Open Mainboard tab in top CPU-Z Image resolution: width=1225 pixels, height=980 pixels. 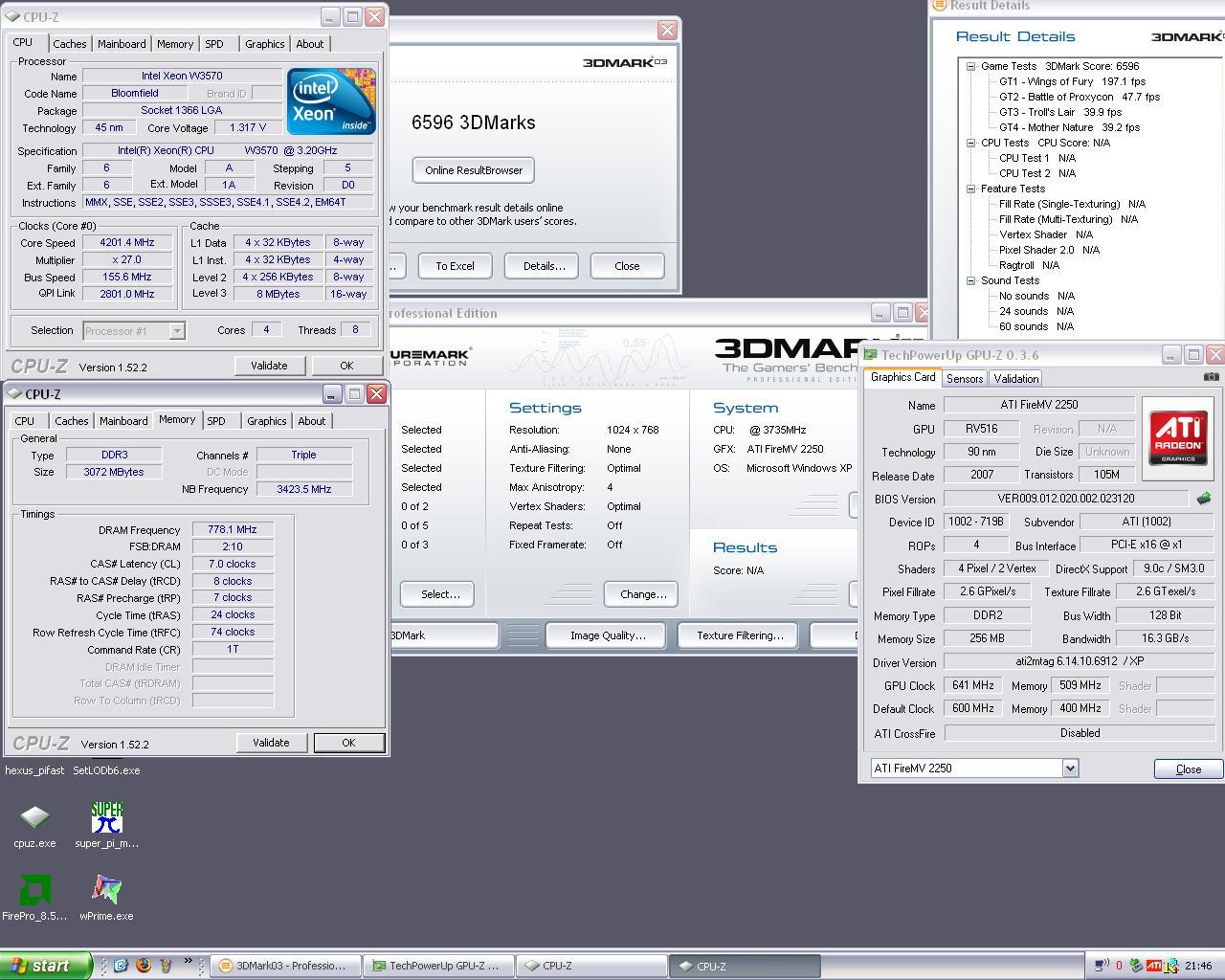122,44
